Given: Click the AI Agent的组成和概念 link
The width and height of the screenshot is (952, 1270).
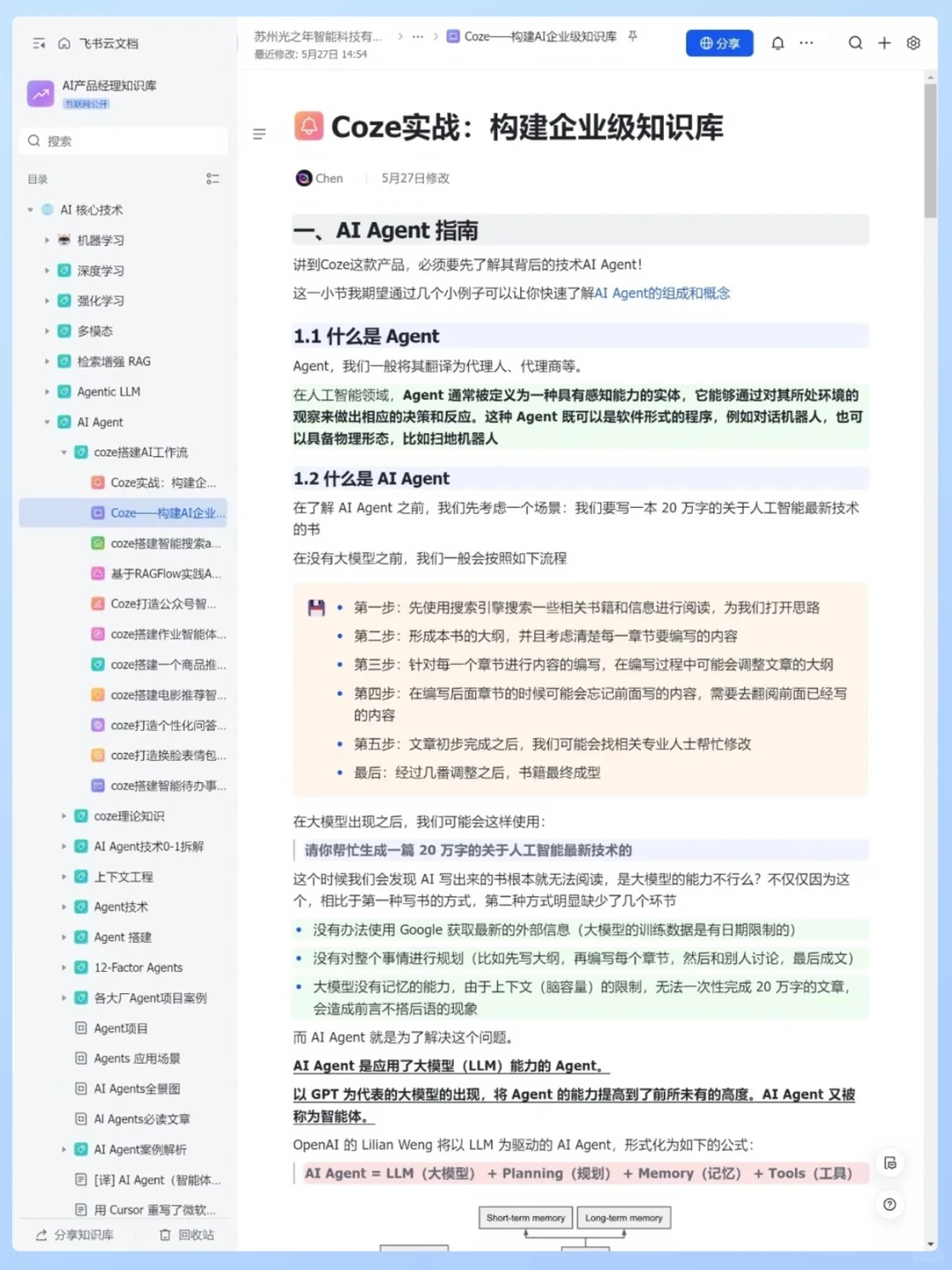Looking at the screenshot, I should point(662,294).
